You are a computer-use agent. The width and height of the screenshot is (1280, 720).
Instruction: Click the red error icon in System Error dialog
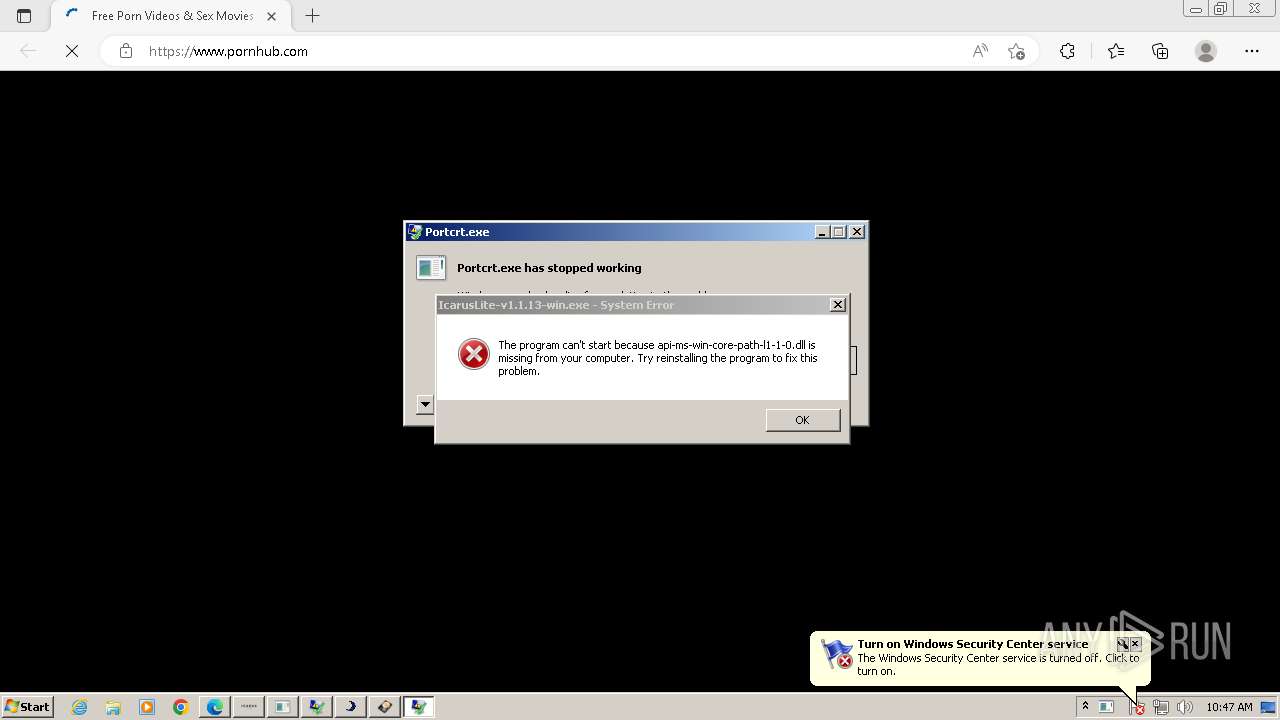pos(473,354)
